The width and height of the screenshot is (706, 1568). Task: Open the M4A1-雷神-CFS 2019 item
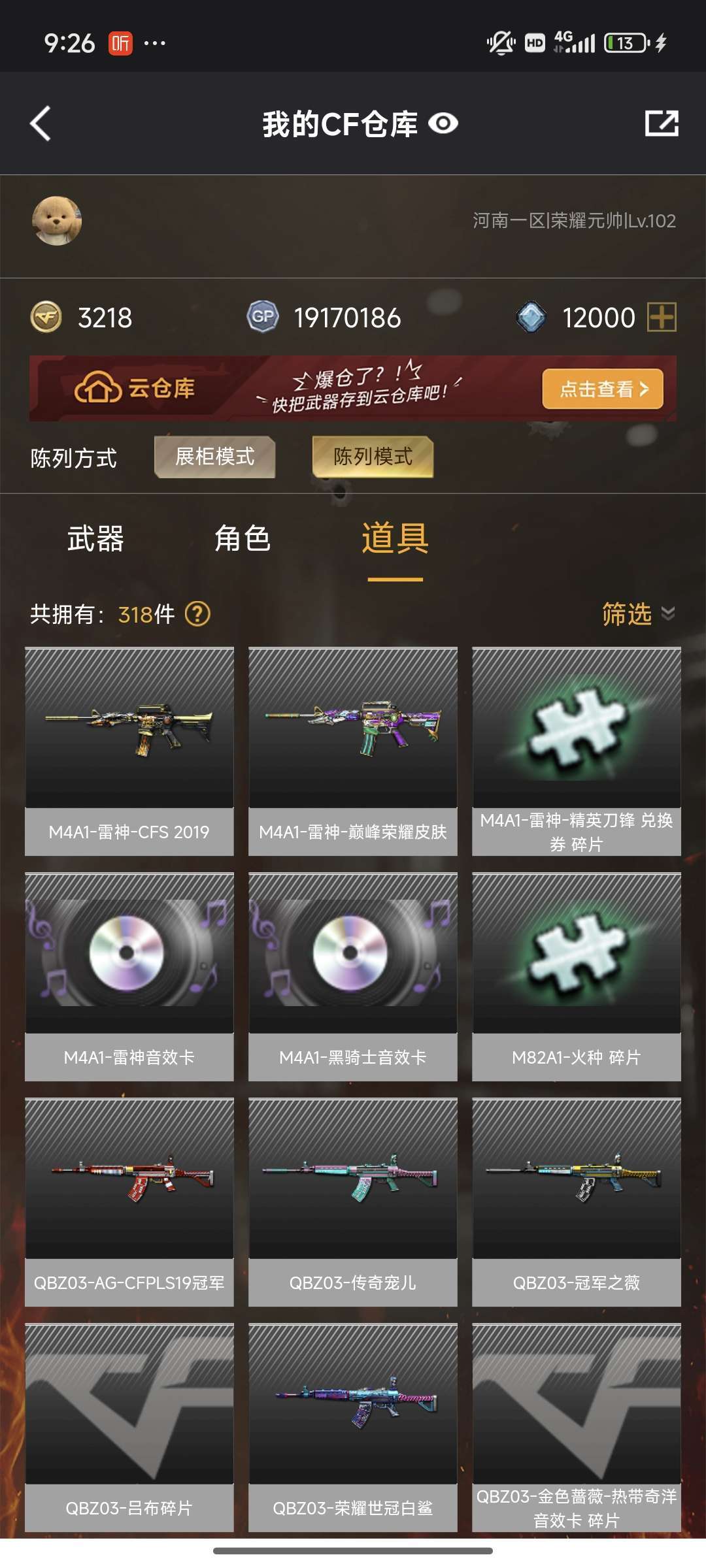(129, 751)
